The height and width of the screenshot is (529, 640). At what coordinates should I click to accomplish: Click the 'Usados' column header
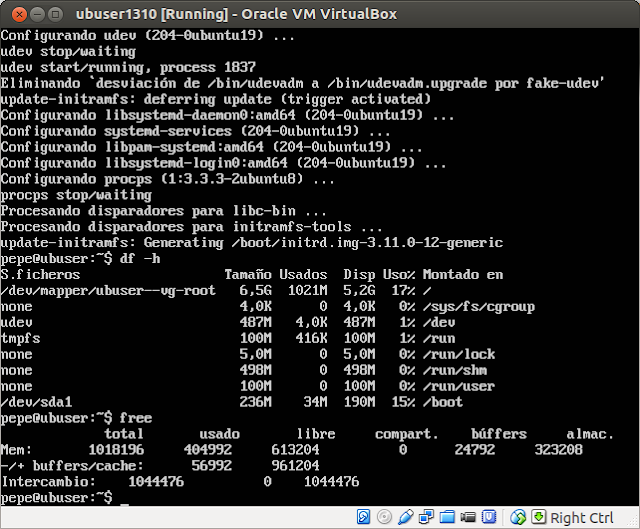[x=303, y=274]
